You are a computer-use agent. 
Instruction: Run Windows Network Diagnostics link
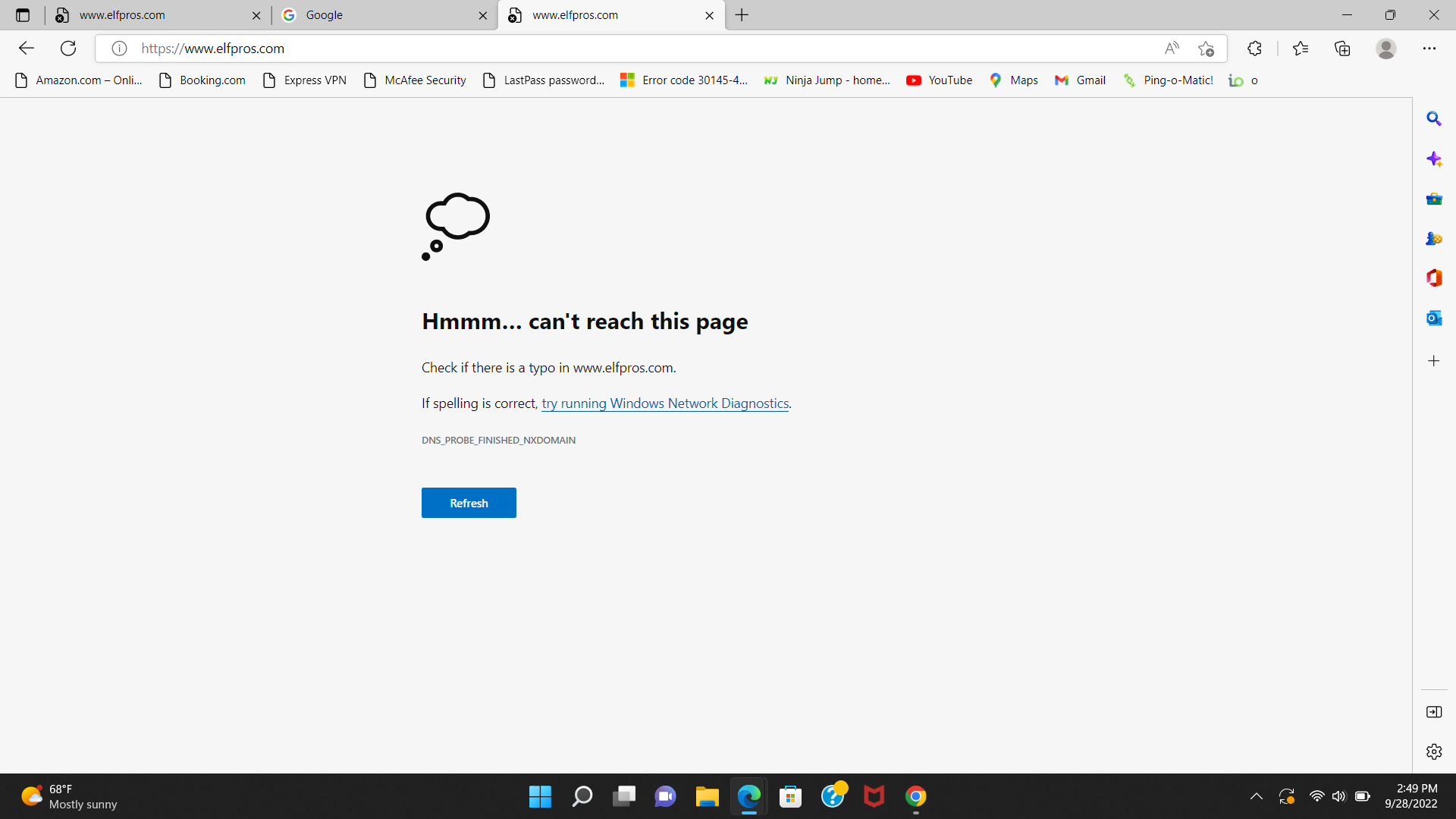665,403
